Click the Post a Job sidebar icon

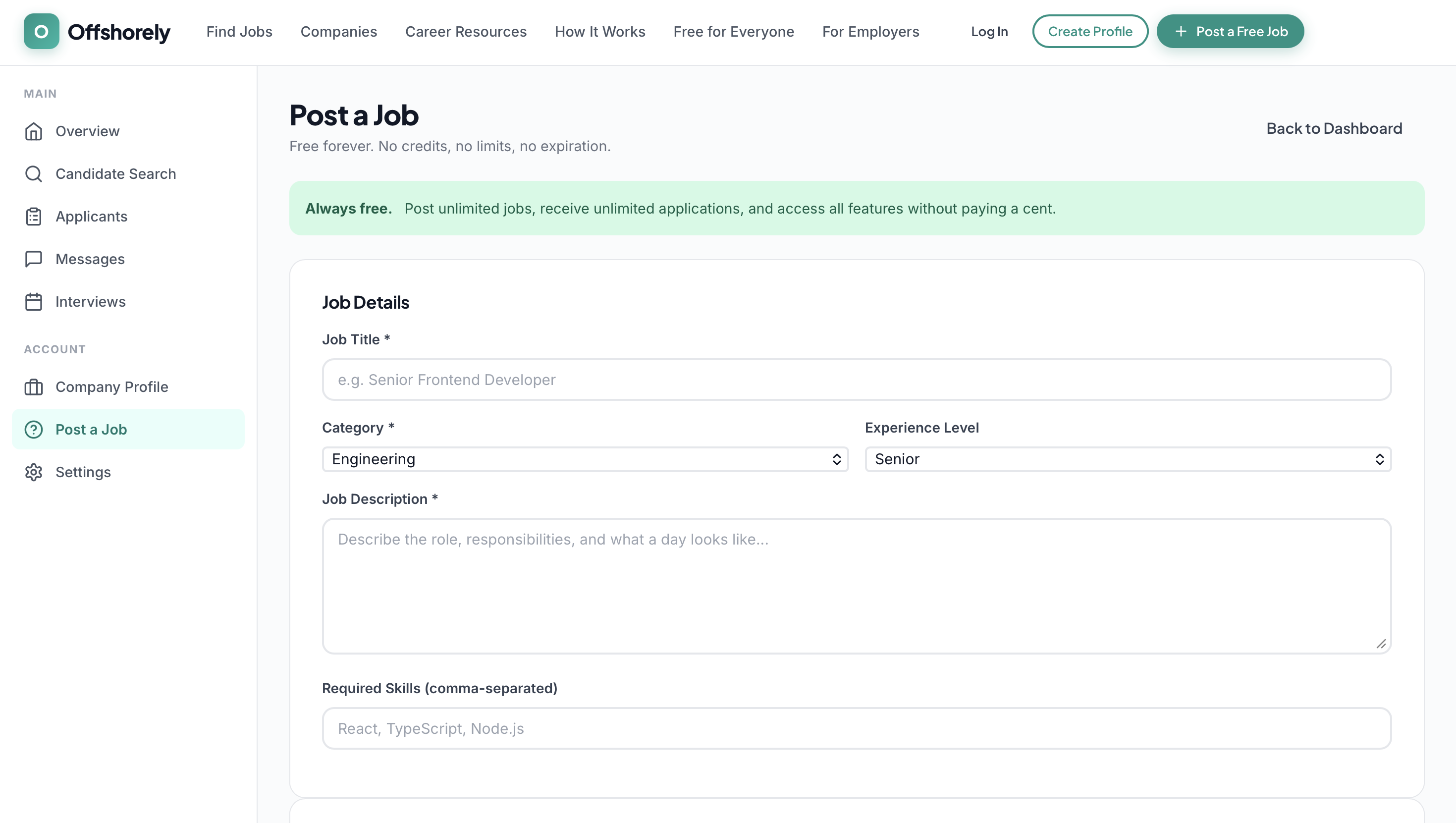(x=33, y=430)
